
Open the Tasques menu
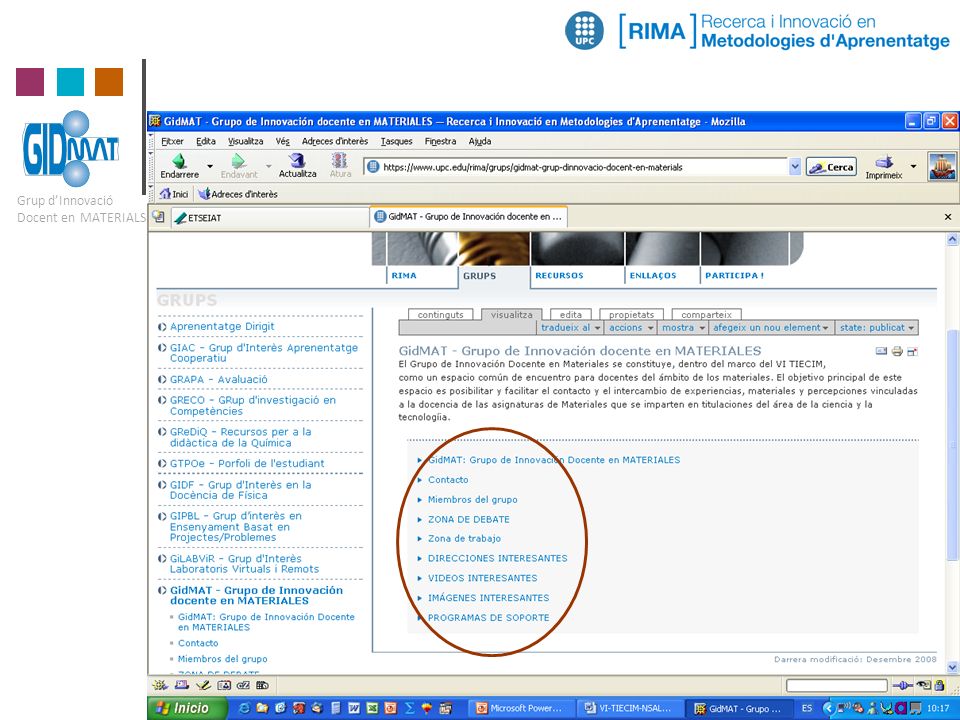[x=396, y=141]
